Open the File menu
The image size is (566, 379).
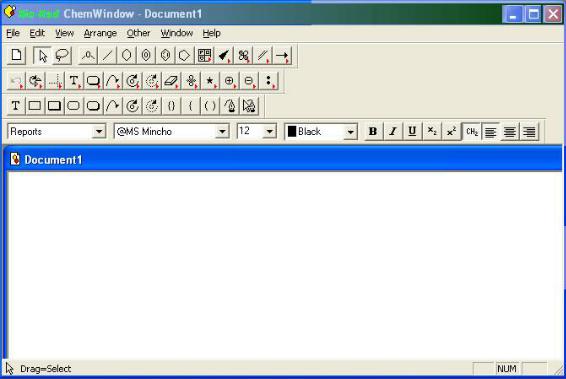click(13, 33)
